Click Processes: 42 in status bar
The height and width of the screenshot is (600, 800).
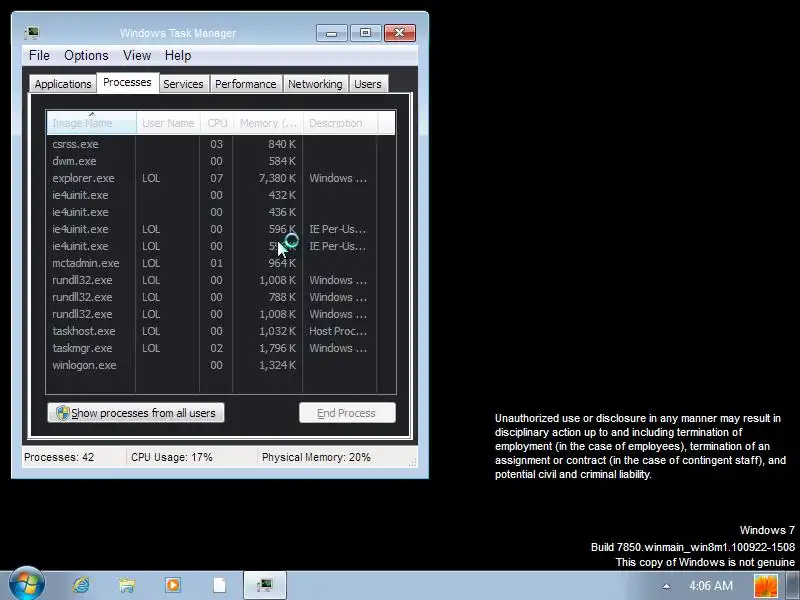click(x=59, y=457)
